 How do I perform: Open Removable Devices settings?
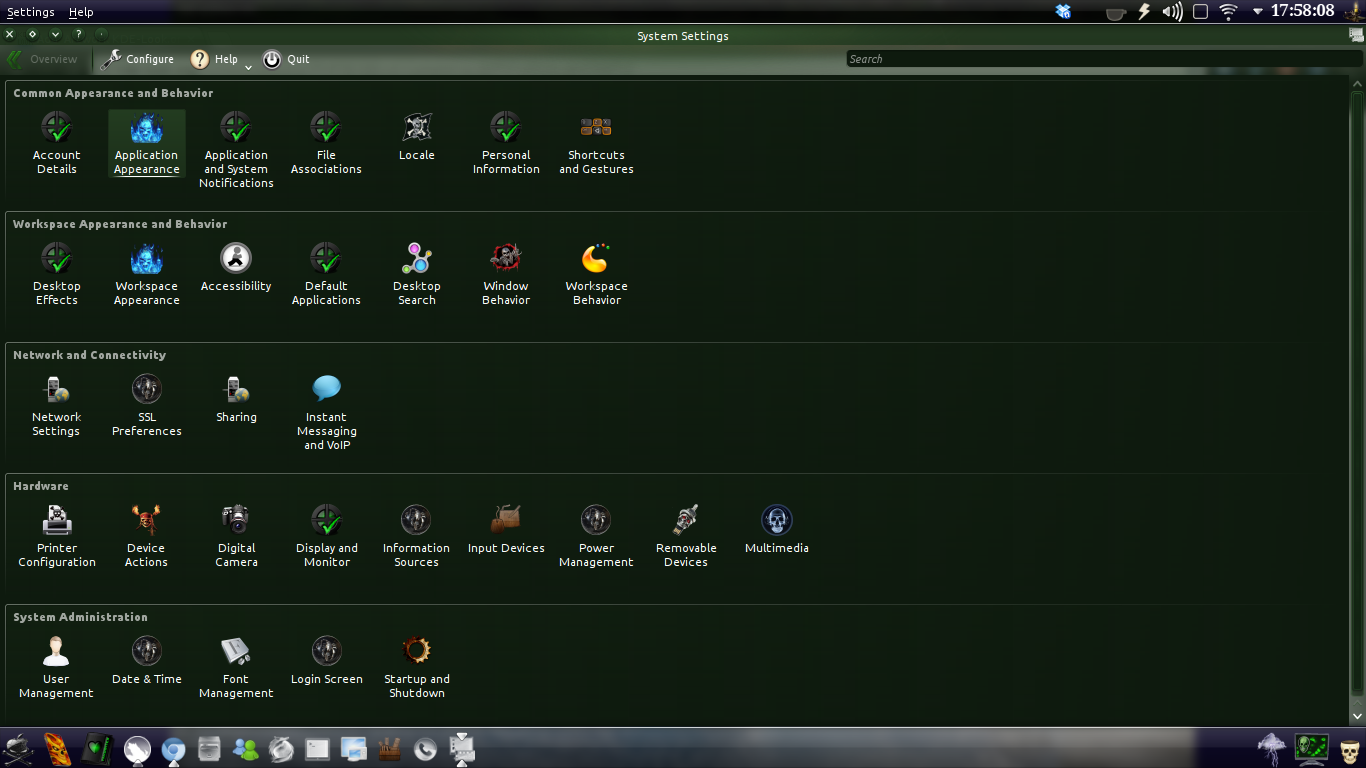click(x=686, y=537)
